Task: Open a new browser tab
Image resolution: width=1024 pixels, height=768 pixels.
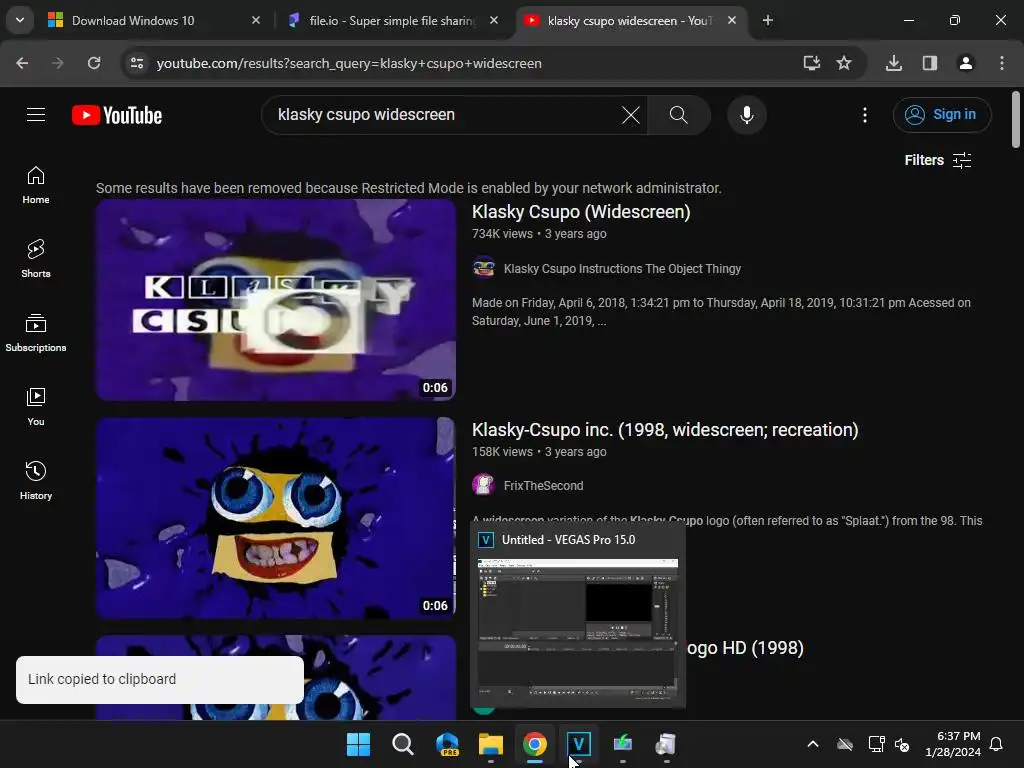Action: (768, 20)
